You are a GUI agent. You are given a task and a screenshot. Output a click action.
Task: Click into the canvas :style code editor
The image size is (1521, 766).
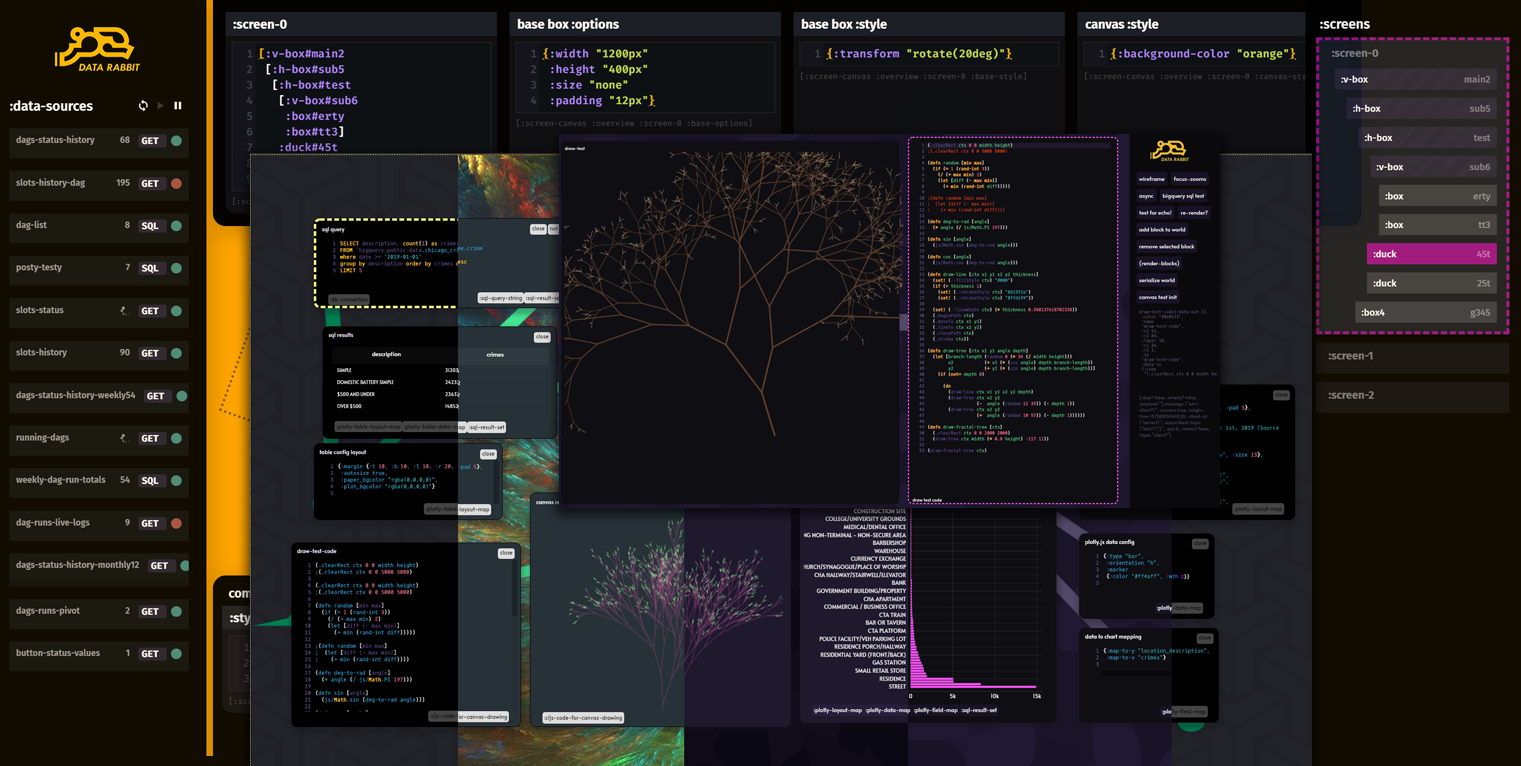1203,54
